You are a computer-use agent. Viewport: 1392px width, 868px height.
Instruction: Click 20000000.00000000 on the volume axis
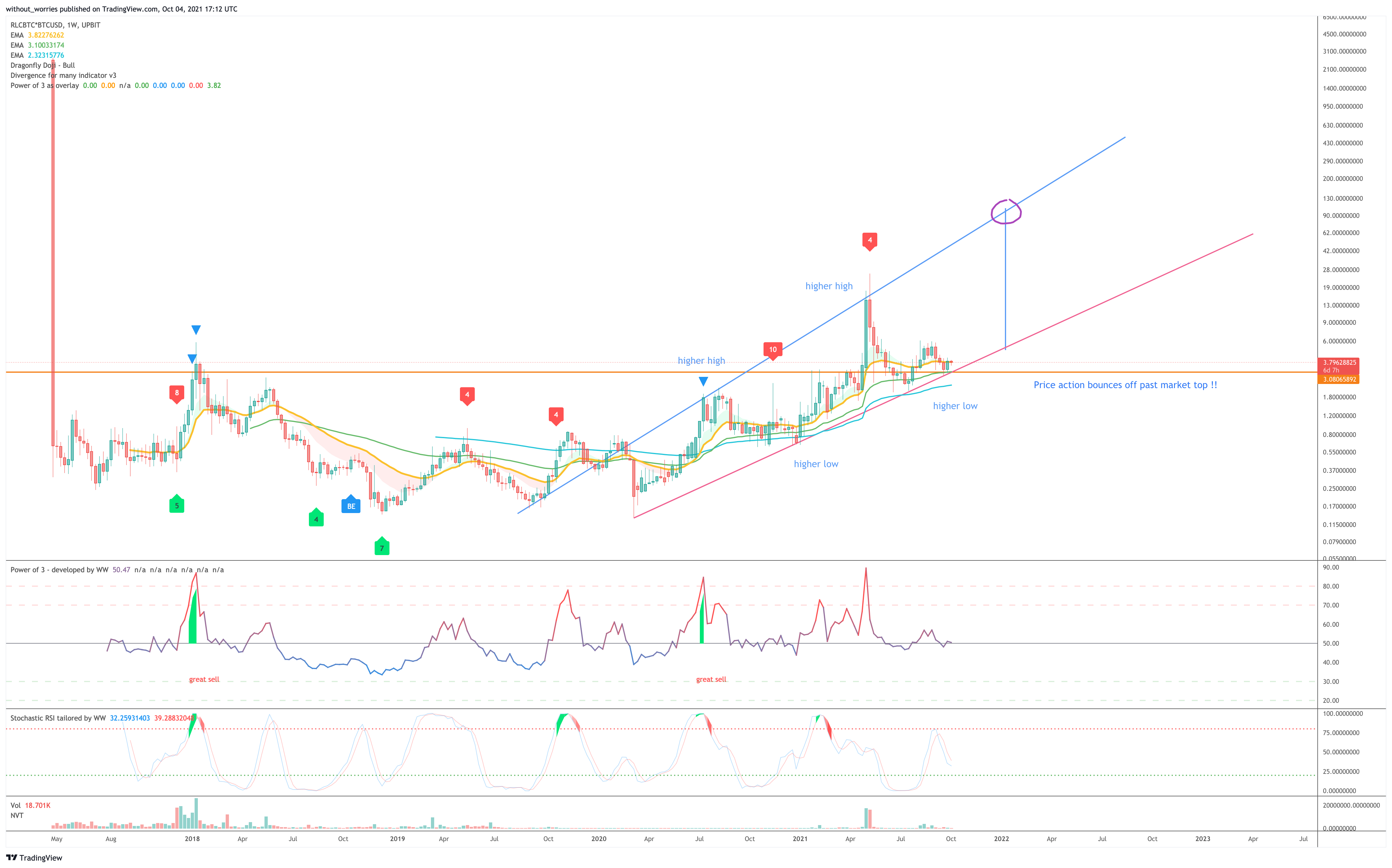coord(1351,806)
